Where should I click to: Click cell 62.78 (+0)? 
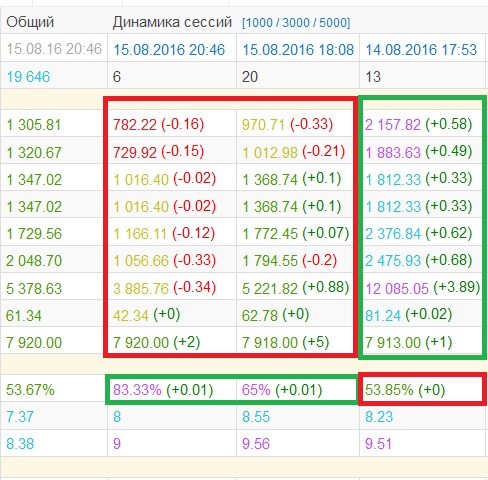tap(275, 315)
